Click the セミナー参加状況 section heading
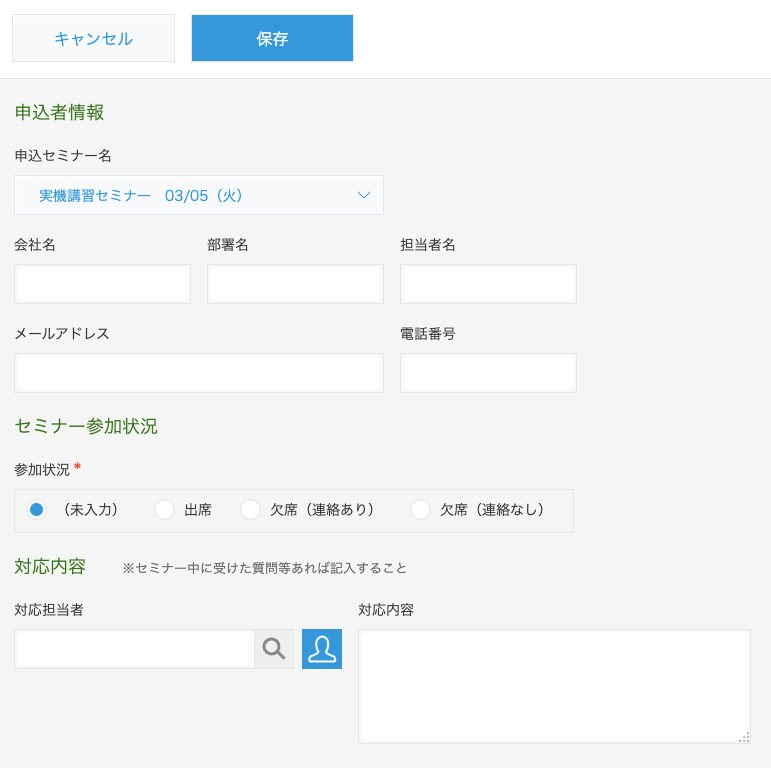 point(86,426)
